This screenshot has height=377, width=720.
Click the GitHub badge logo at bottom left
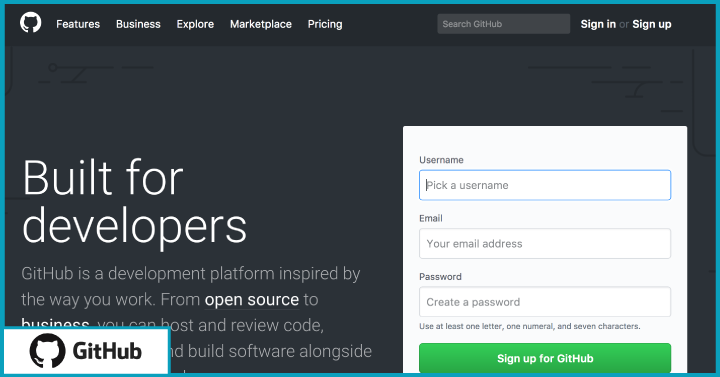pos(86,351)
